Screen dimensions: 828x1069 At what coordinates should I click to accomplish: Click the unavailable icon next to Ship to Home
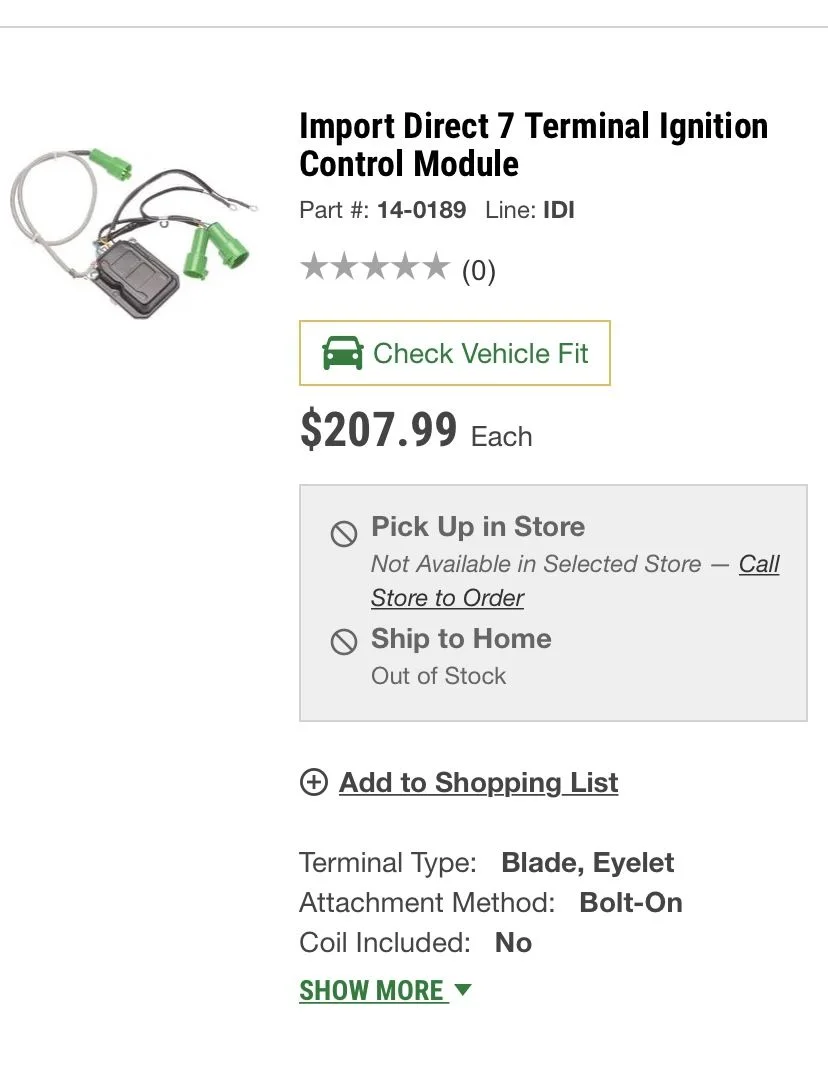(344, 641)
